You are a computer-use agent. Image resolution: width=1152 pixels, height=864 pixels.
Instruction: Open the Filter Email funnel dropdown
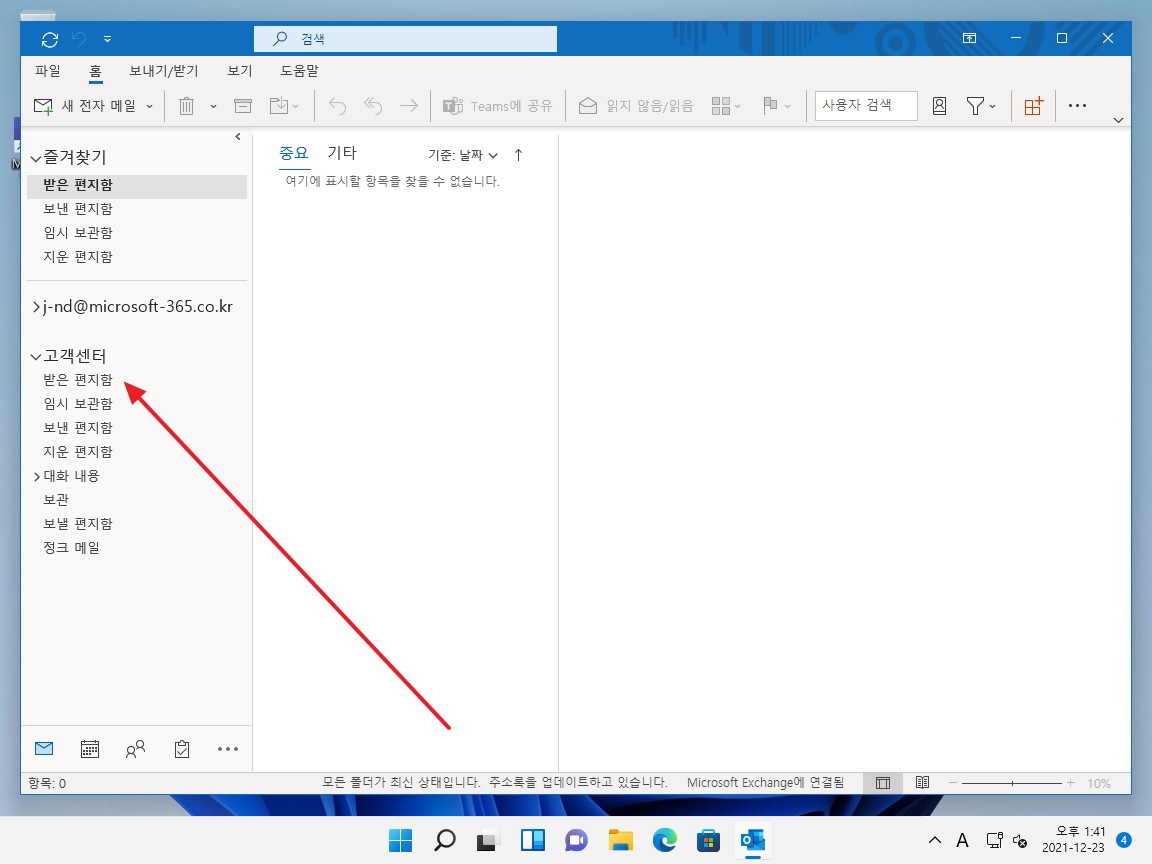(x=981, y=107)
